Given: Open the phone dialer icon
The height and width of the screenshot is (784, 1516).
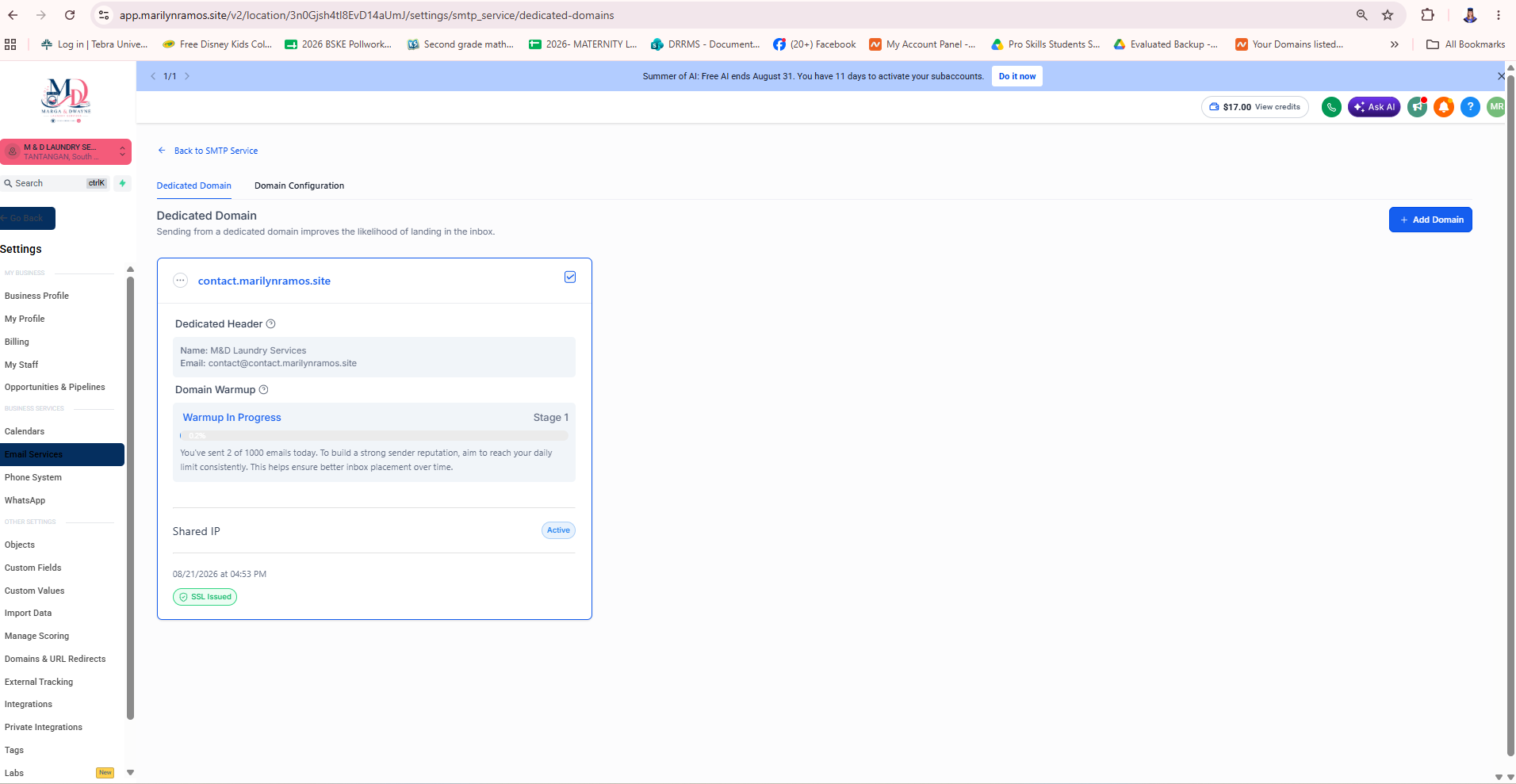Looking at the screenshot, I should click(1331, 107).
